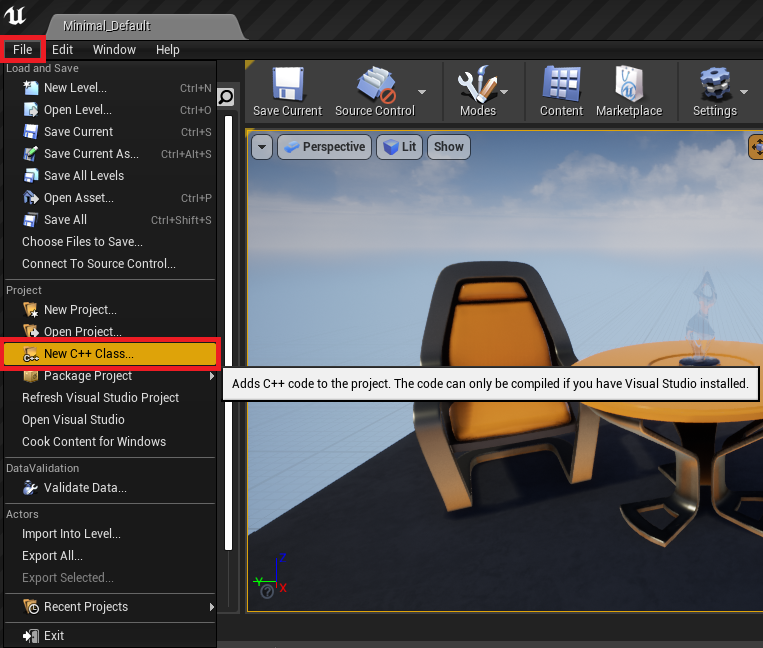The height and width of the screenshot is (648, 763).
Task: Select Connect To Source Control
Action: [110, 264]
